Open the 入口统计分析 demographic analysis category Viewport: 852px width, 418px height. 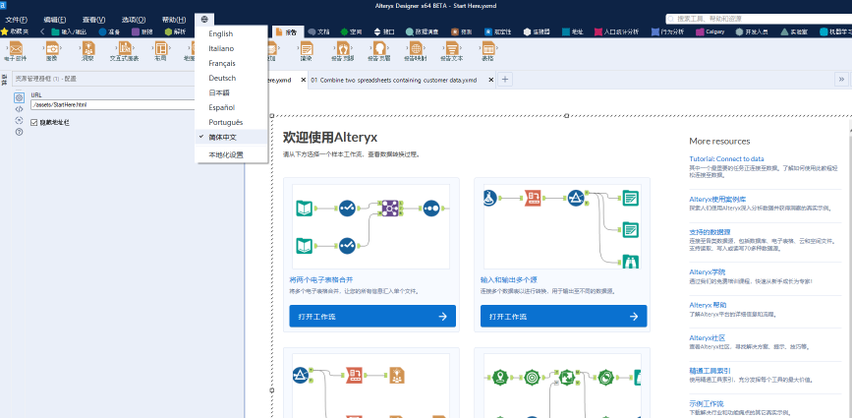(617, 32)
